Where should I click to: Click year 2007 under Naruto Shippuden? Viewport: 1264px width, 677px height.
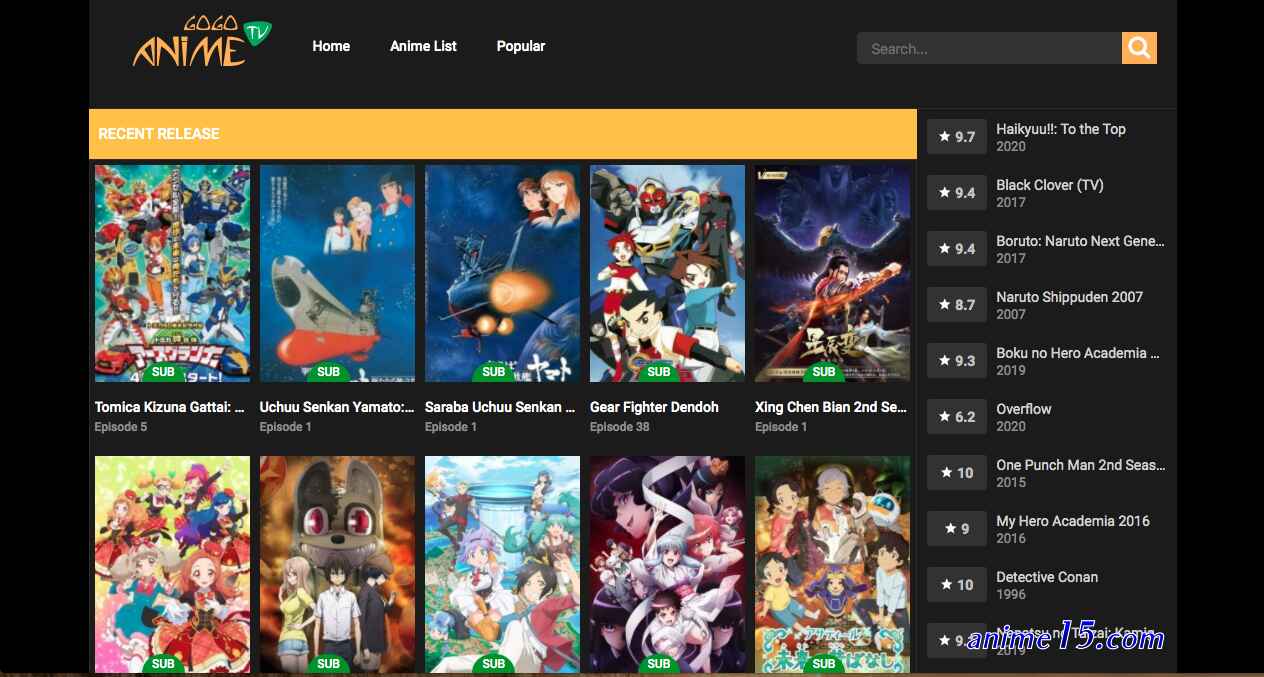pos(1011,314)
